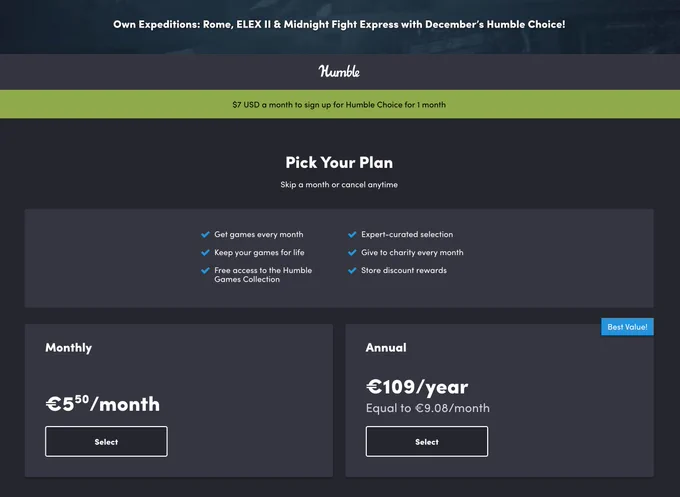Click Free access to the Humble Games Collection text

click(263, 275)
